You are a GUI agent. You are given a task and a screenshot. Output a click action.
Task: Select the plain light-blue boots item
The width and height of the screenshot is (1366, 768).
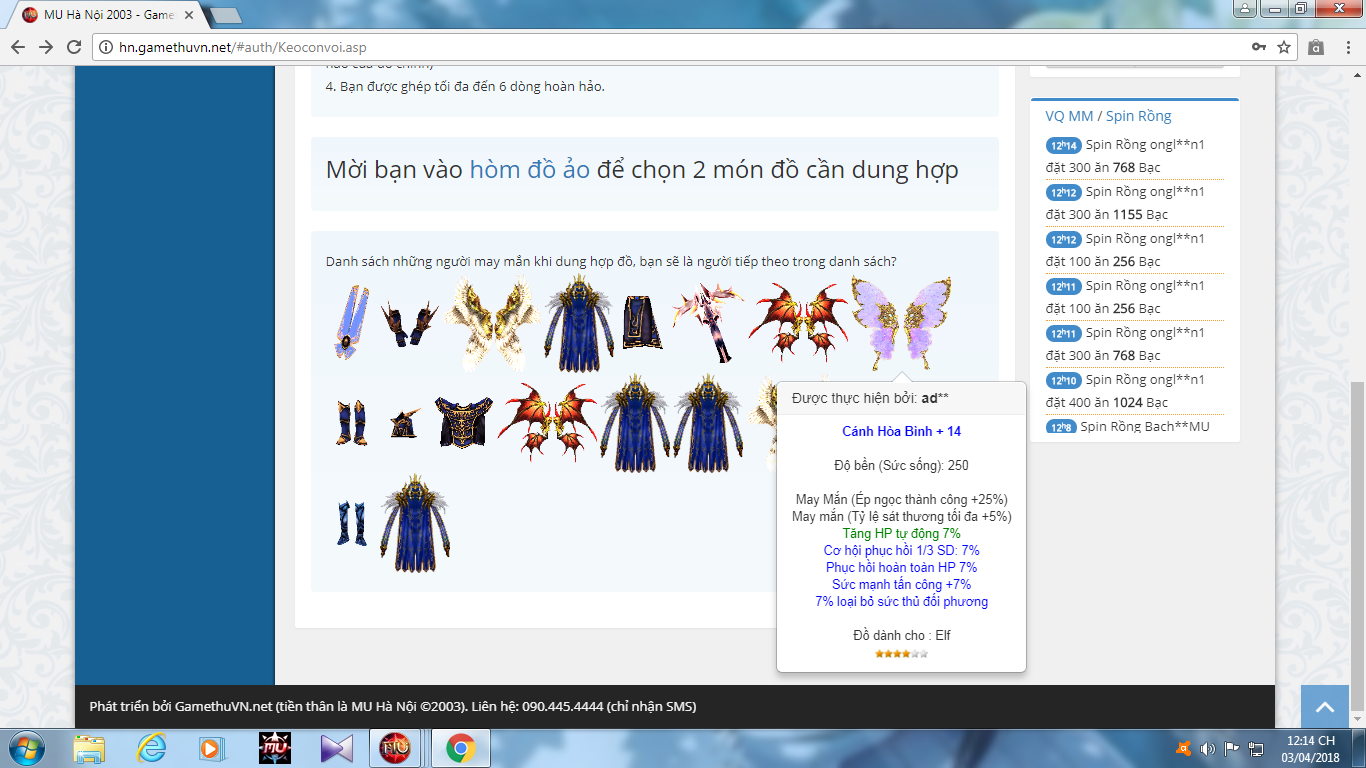(x=351, y=523)
